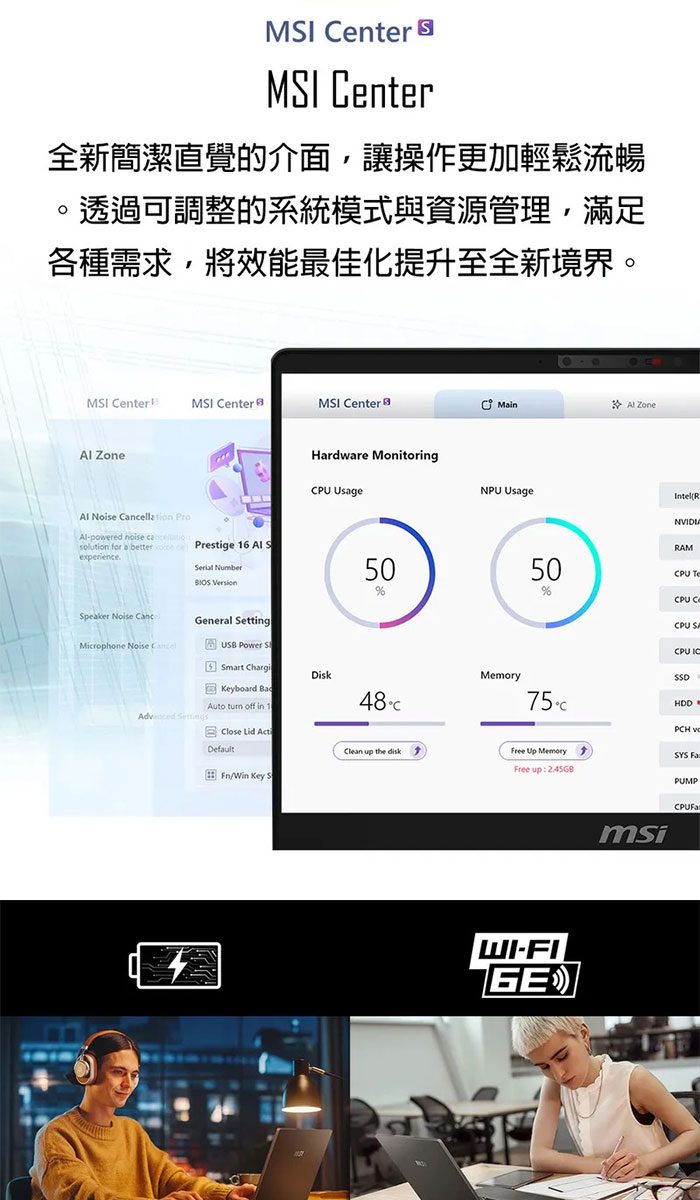Click the Keyboard Backlight setting icon
Viewport: 700px width, 1200px height.
pyautogui.click(x=211, y=689)
